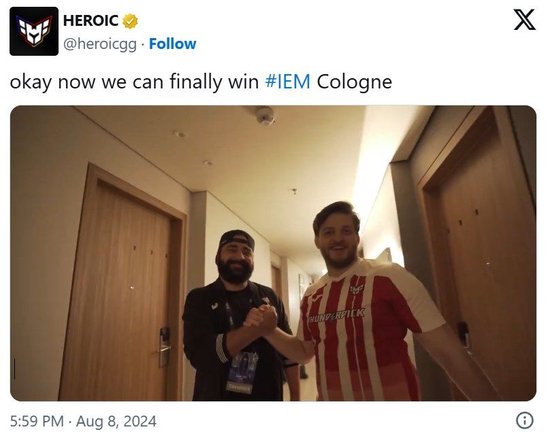Image resolution: width=550 pixels, height=436 pixels.
Task: Click the info icon beside the timestamp
Action: pos(525,420)
